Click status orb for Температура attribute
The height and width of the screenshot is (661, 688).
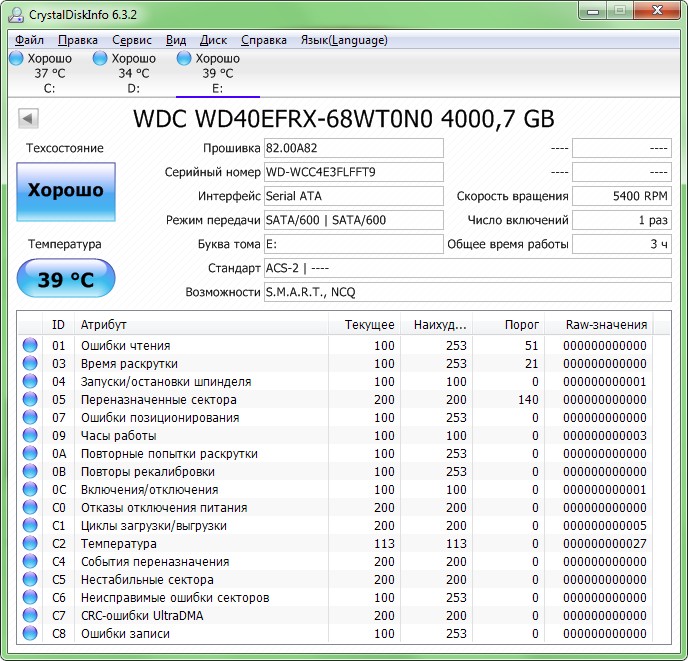pos(30,543)
